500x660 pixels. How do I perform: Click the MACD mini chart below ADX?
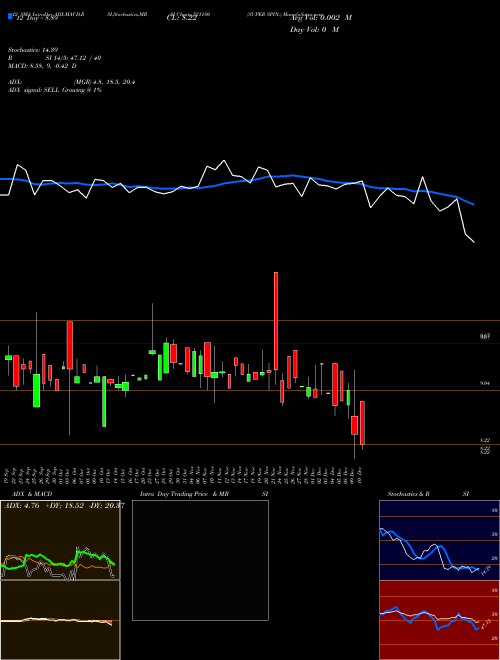pos(60,620)
